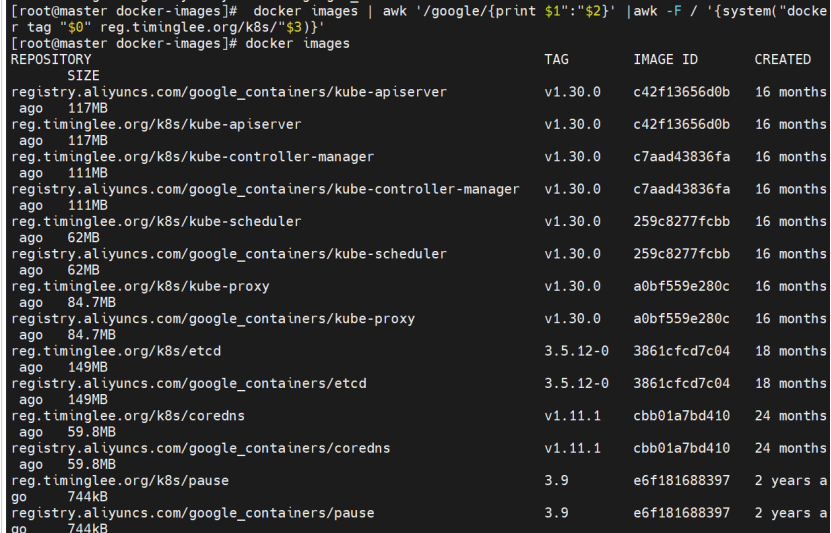Select reg.timinglee.org/k8s/kube-proxy repository text

(x=140, y=286)
